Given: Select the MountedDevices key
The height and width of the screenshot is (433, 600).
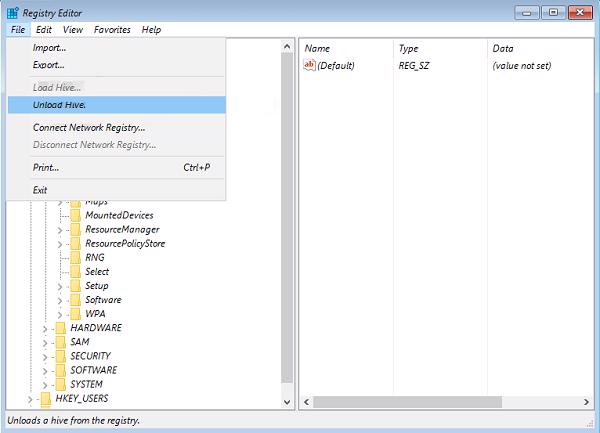Looking at the screenshot, I should [119, 216].
